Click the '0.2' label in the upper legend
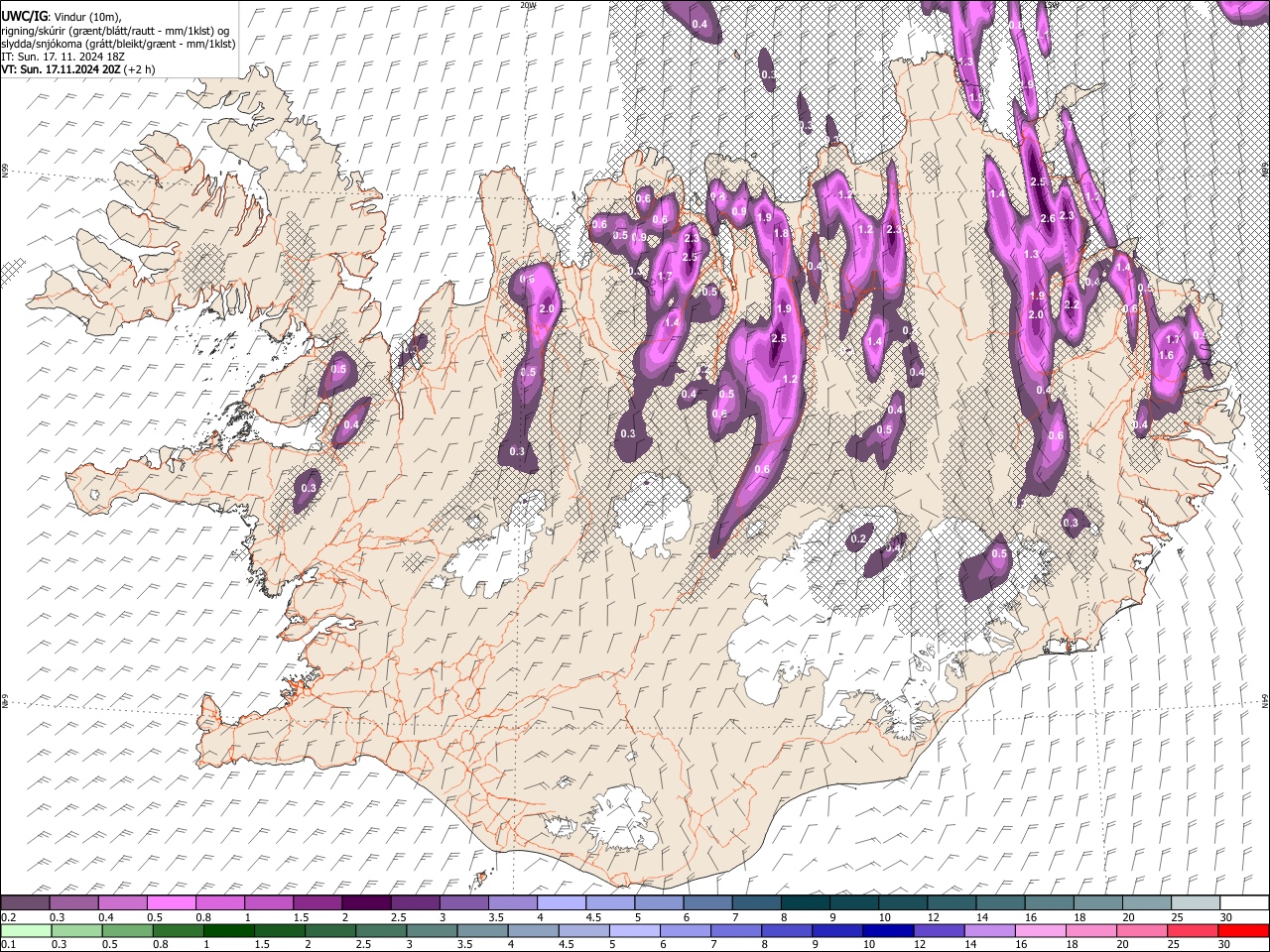The height and width of the screenshot is (952, 1270). (x=8, y=917)
